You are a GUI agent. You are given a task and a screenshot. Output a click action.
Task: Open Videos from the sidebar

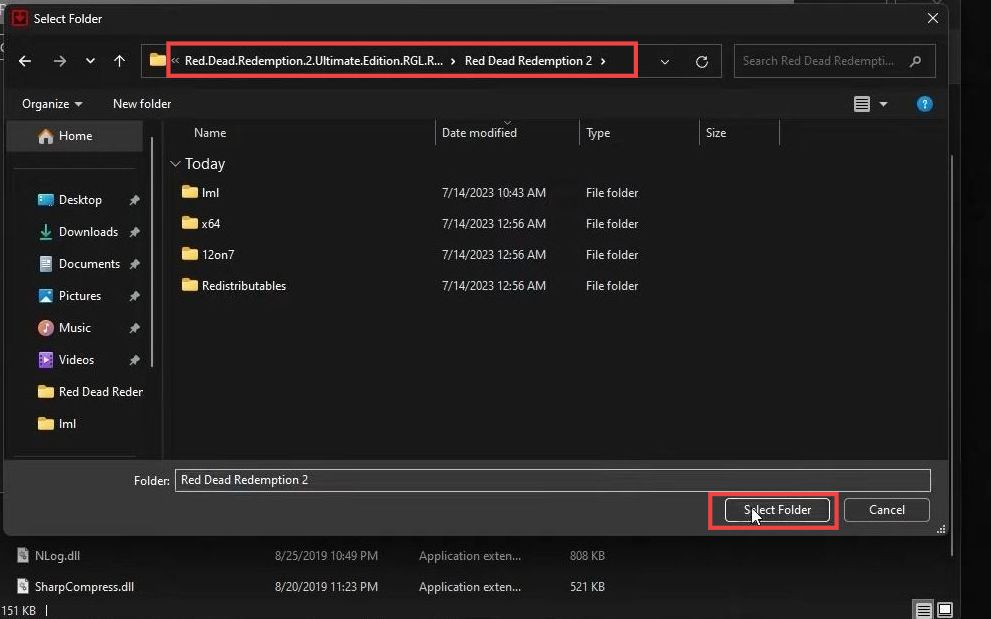76,360
